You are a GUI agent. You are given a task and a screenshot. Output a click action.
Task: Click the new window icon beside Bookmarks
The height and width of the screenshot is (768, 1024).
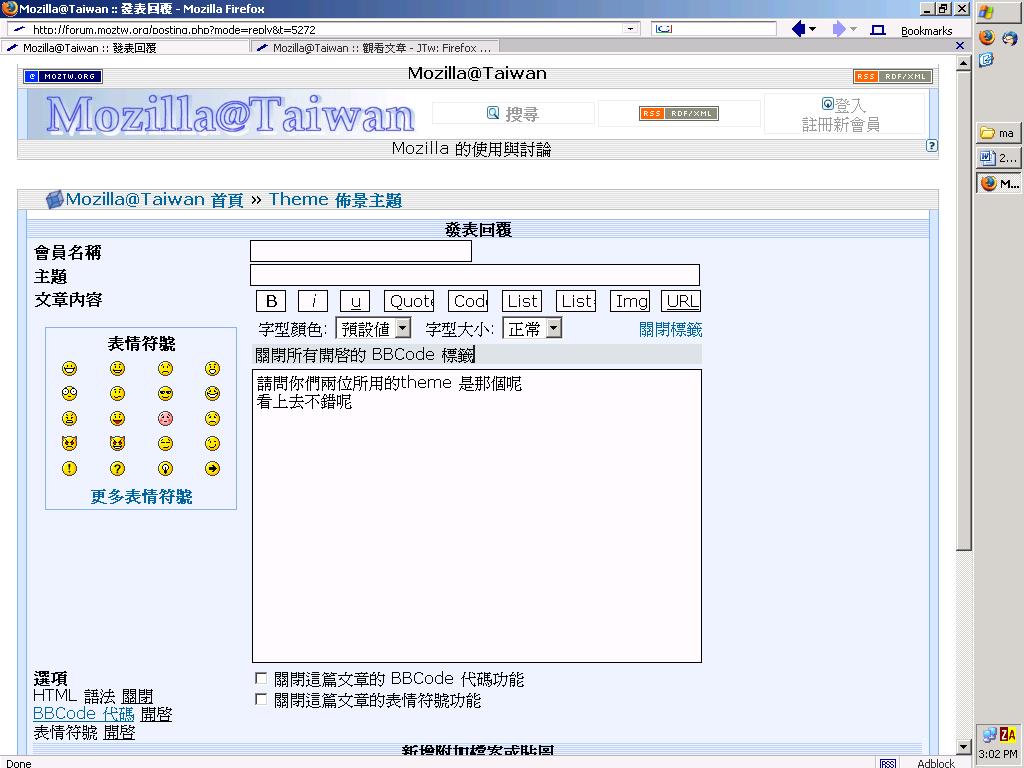878,30
